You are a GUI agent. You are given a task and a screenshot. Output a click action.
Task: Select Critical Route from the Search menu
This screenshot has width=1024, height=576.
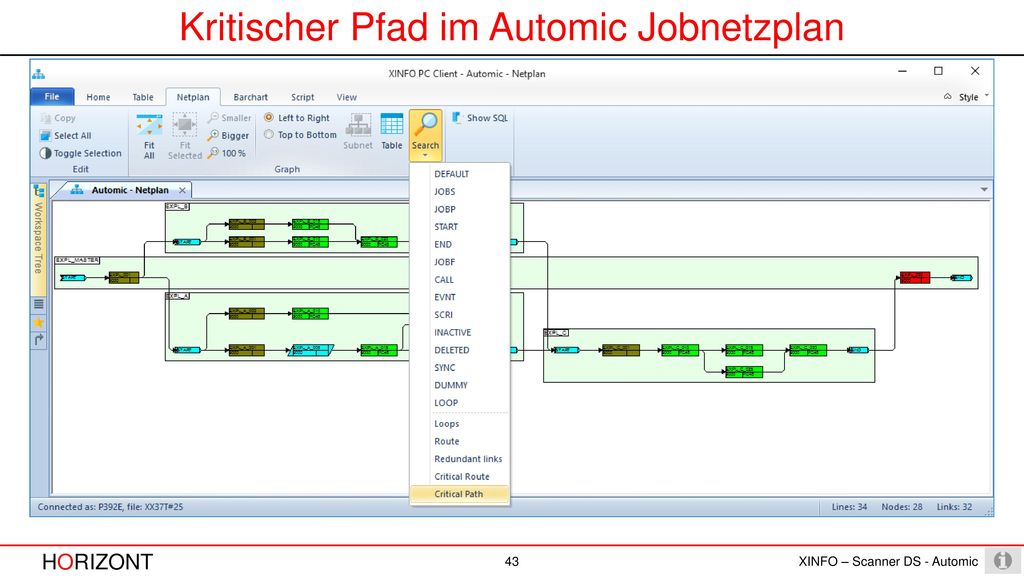coord(460,477)
